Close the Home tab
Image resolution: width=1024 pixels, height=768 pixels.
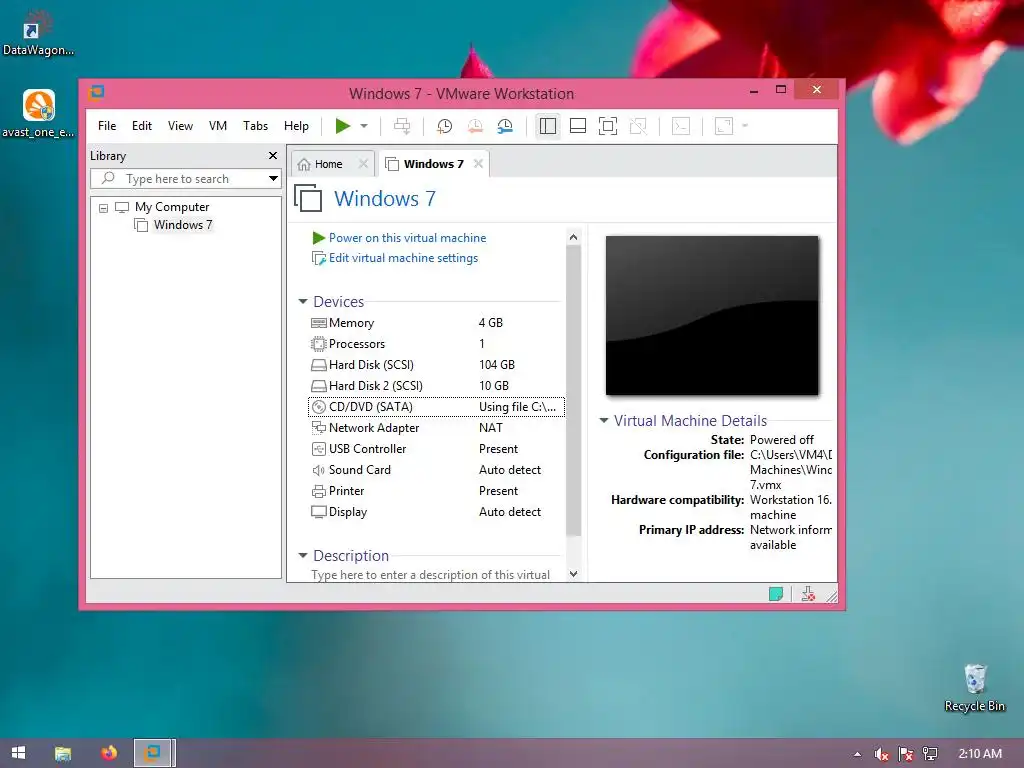tap(364, 164)
